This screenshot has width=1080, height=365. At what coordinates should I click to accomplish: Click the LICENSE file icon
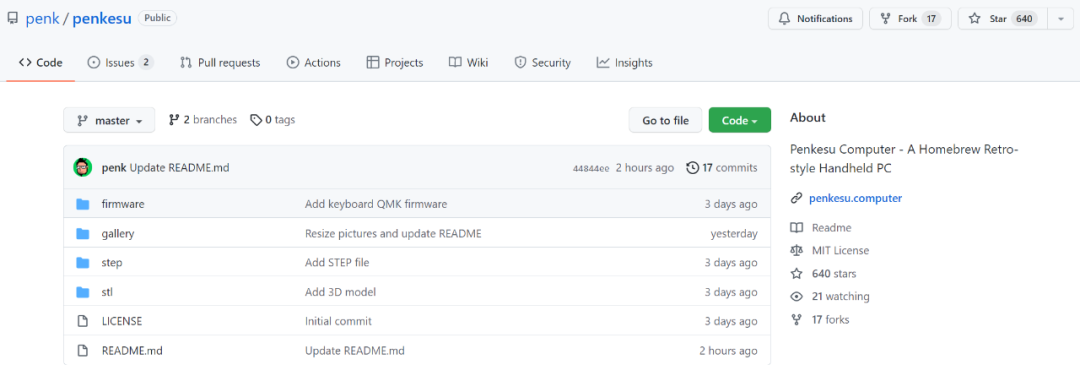83,321
